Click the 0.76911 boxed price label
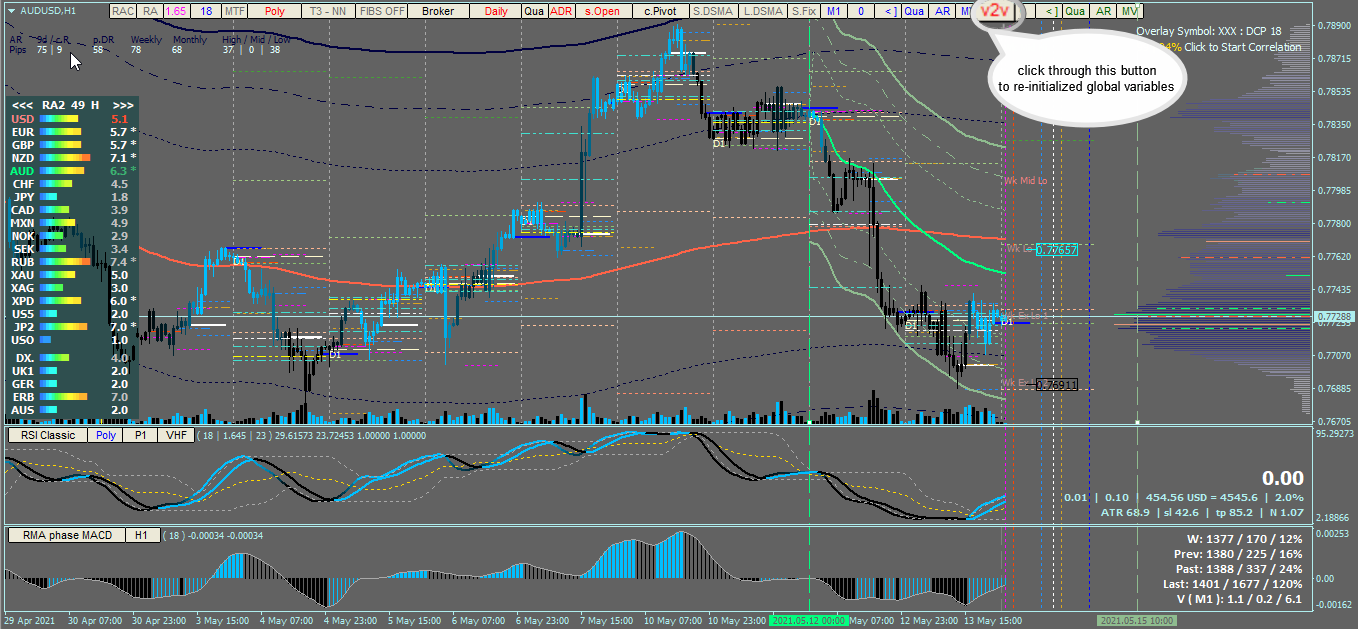Image resolution: width=1358 pixels, height=629 pixels. 1055,384
